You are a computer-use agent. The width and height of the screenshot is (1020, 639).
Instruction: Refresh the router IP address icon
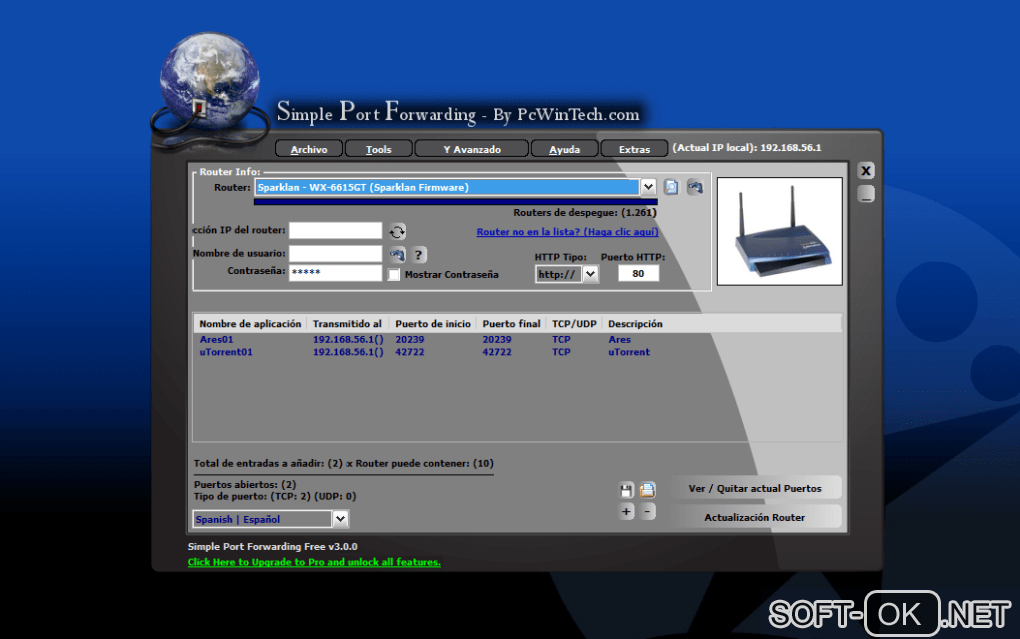[397, 232]
